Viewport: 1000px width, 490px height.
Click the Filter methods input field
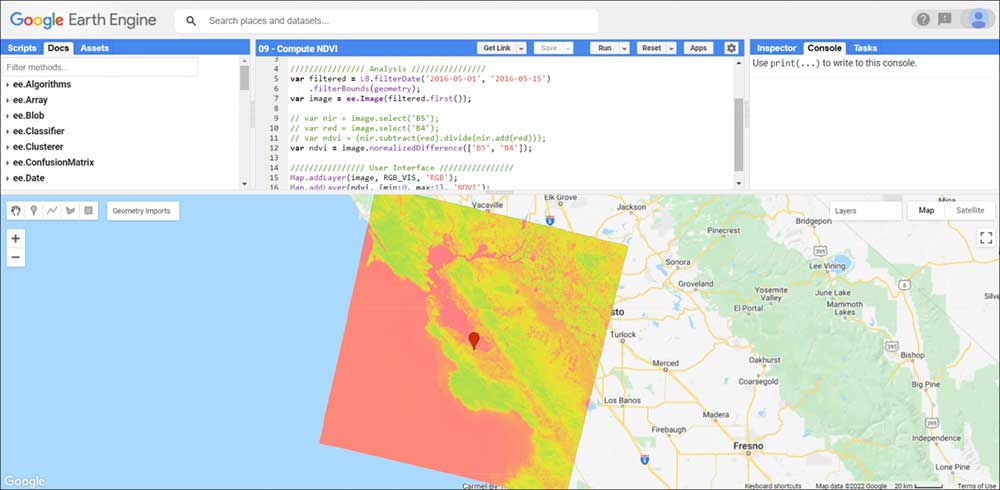100,67
